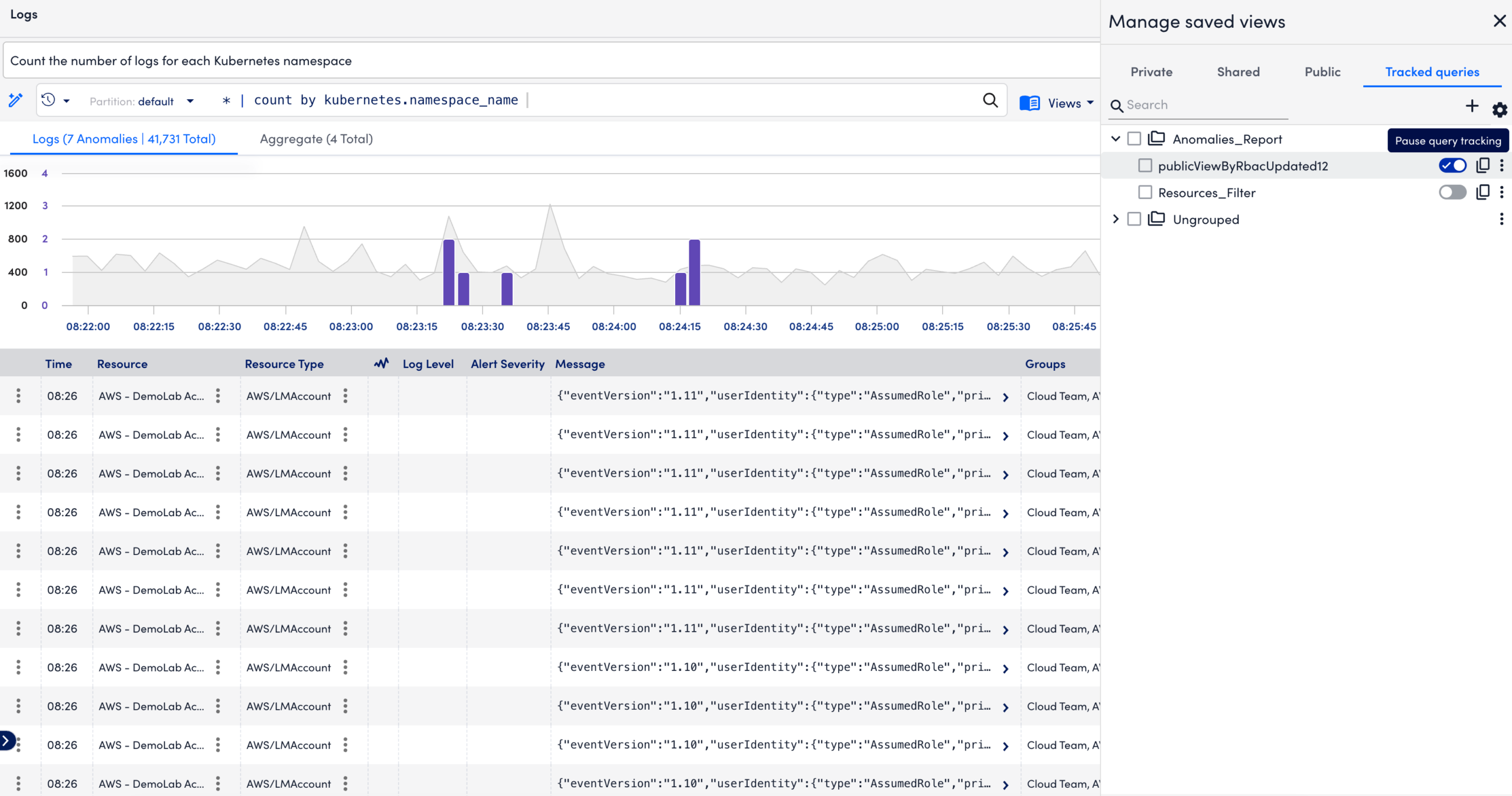The width and height of the screenshot is (1512, 796).
Task: Switch to the Shared tab
Action: tap(1239, 72)
